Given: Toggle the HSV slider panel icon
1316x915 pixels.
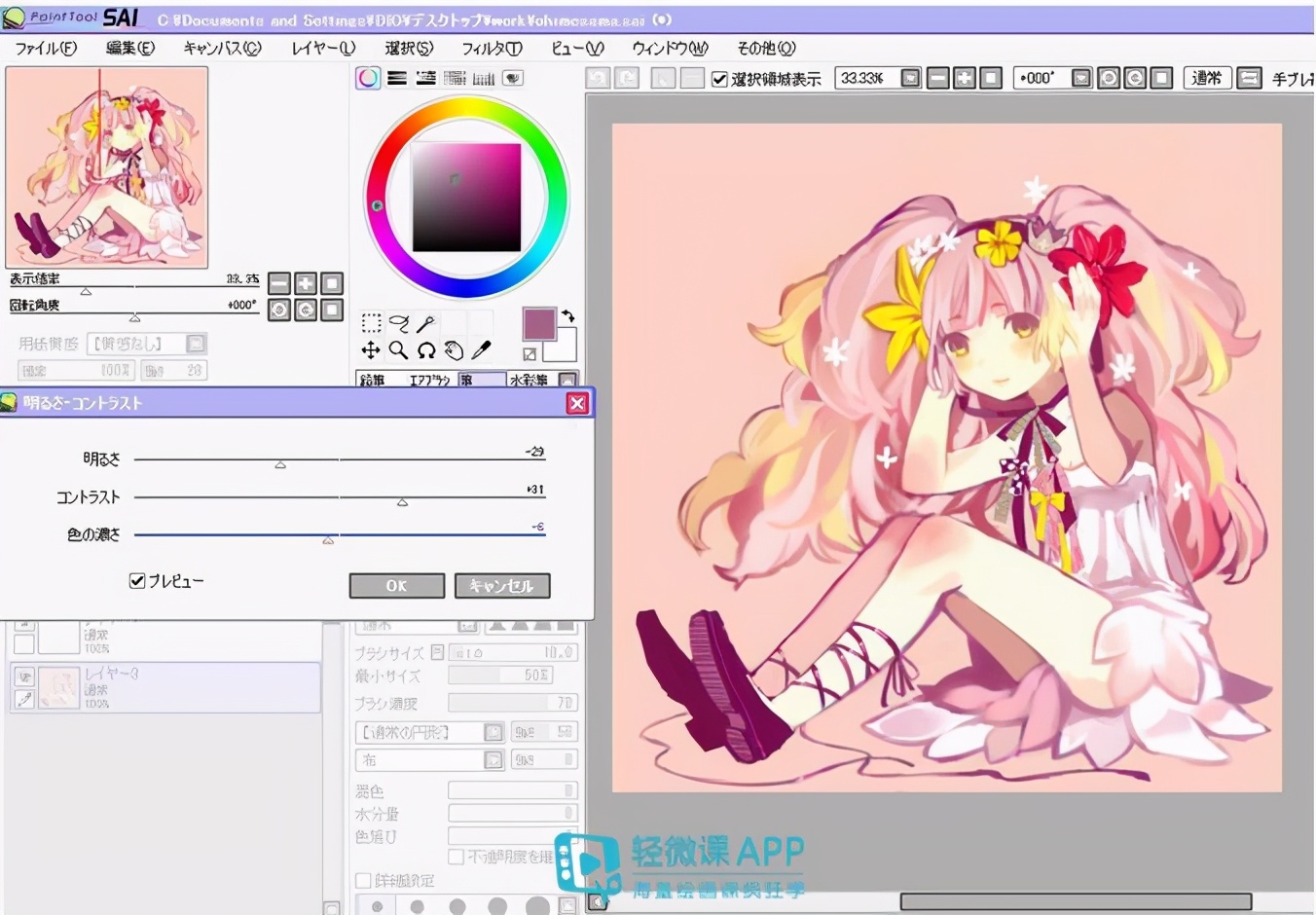Looking at the screenshot, I should click(x=425, y=79).
